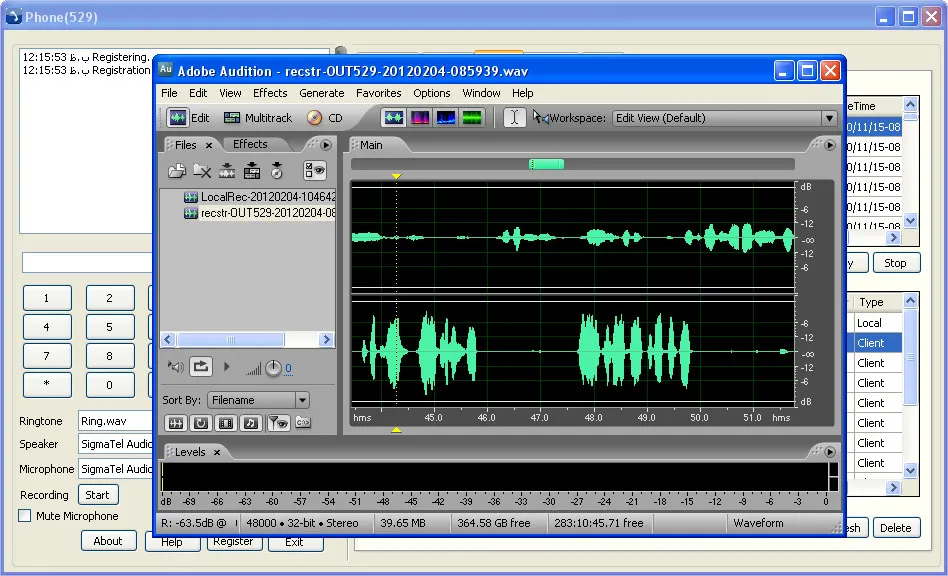Click Import File folder icon in Files panel
The width and height of the screenshot is (948, 576).
[x=177, y=171]
